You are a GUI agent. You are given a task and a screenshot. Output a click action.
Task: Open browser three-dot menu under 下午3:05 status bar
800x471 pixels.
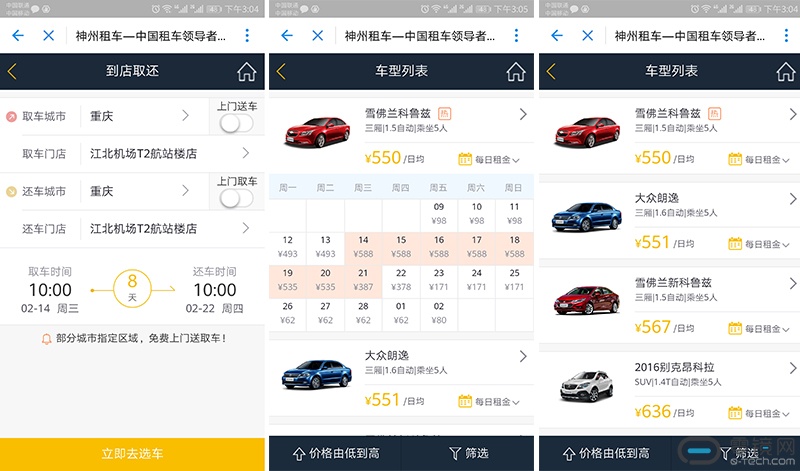click(516, 35)
